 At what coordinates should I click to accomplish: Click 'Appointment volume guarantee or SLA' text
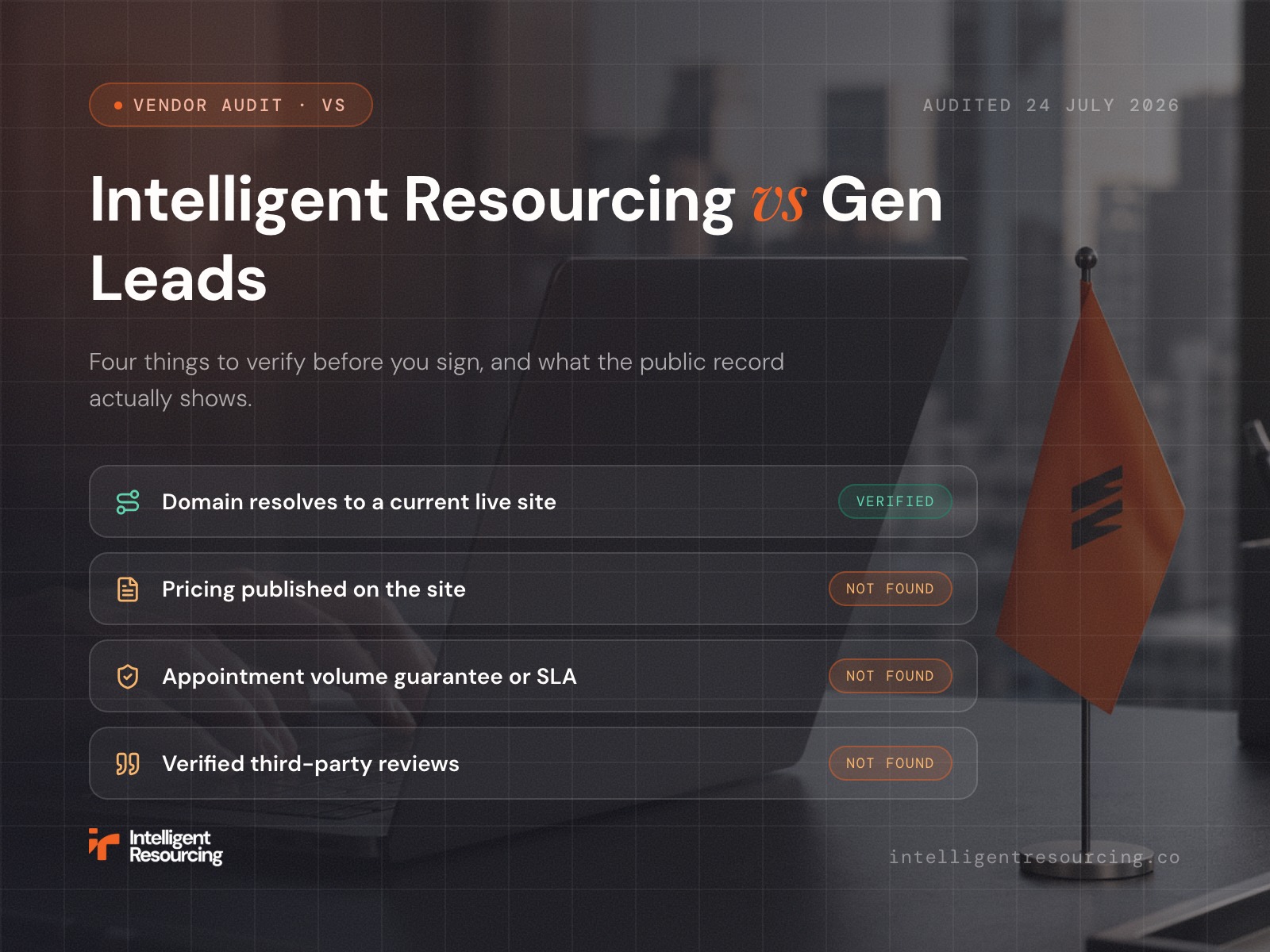(x=369, y=677)
